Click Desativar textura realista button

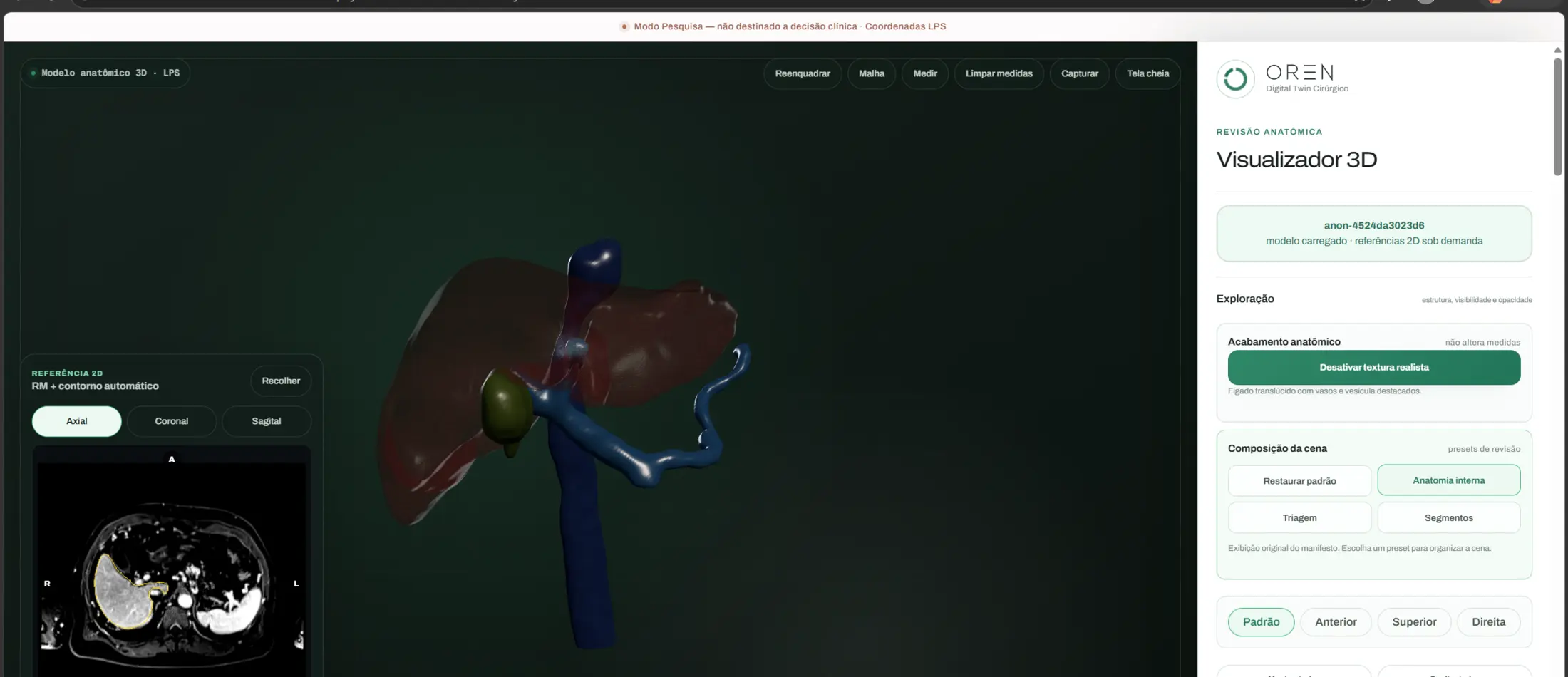coord(1373,367)
